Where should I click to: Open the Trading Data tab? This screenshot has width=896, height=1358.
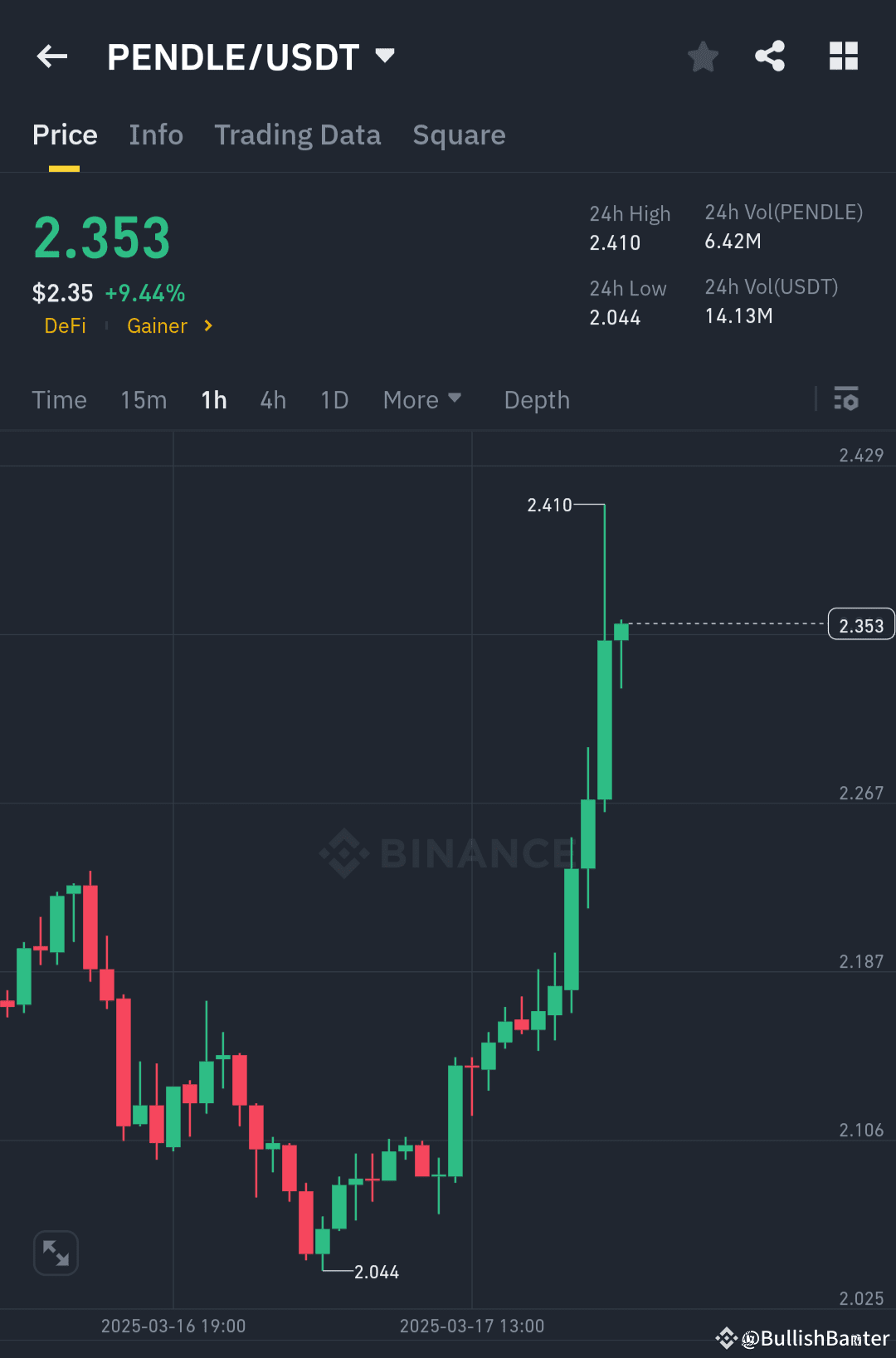tap(298, 134)
